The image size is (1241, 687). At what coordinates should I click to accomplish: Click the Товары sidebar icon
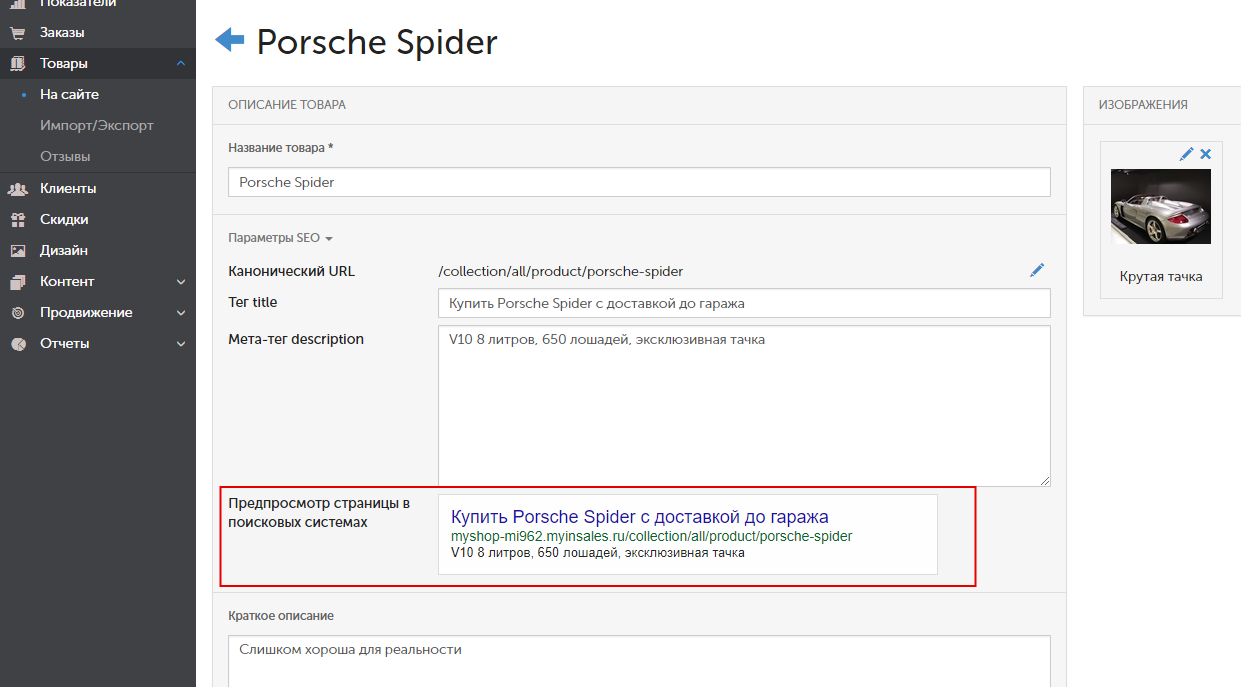[17, 63]
